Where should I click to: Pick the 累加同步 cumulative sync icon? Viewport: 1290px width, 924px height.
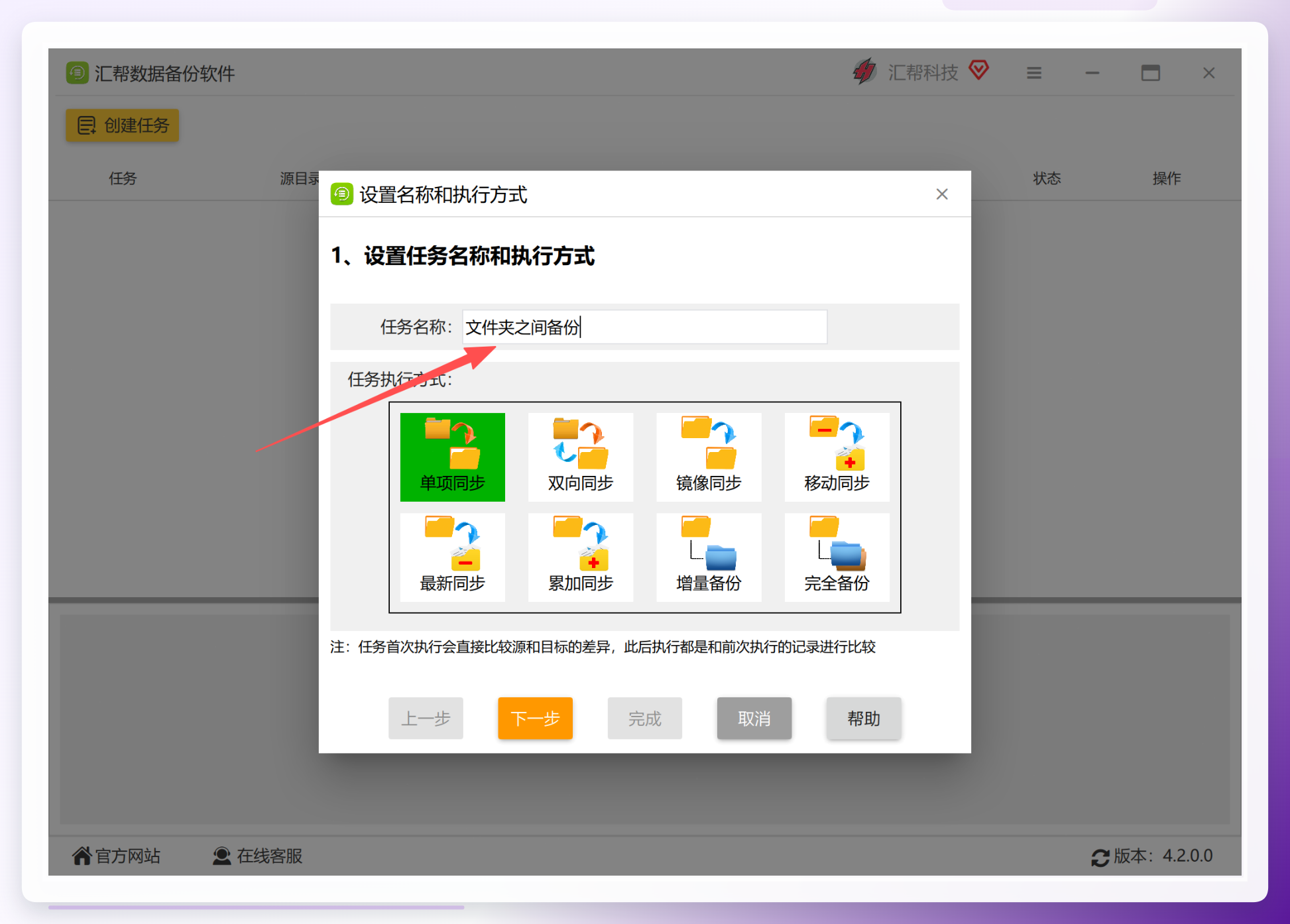coord(581,557)
